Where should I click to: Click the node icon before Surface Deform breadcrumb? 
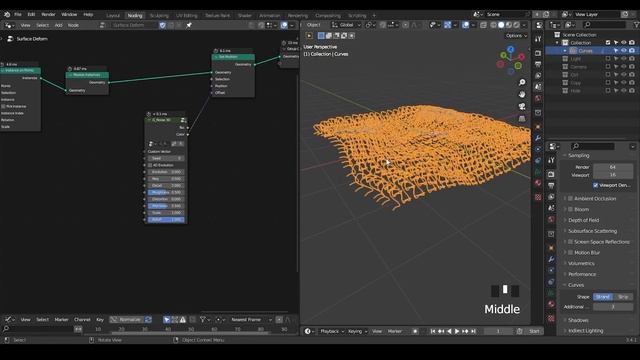[10, 39]
